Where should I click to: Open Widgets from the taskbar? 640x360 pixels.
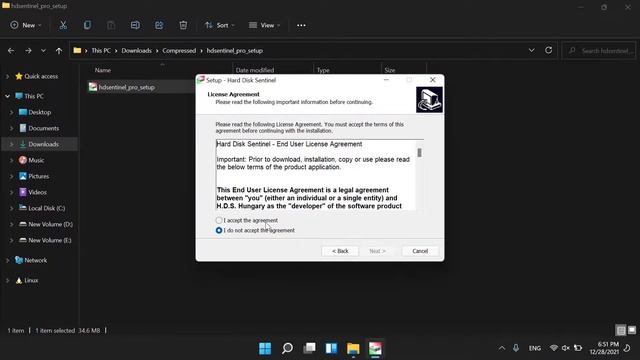331,348
